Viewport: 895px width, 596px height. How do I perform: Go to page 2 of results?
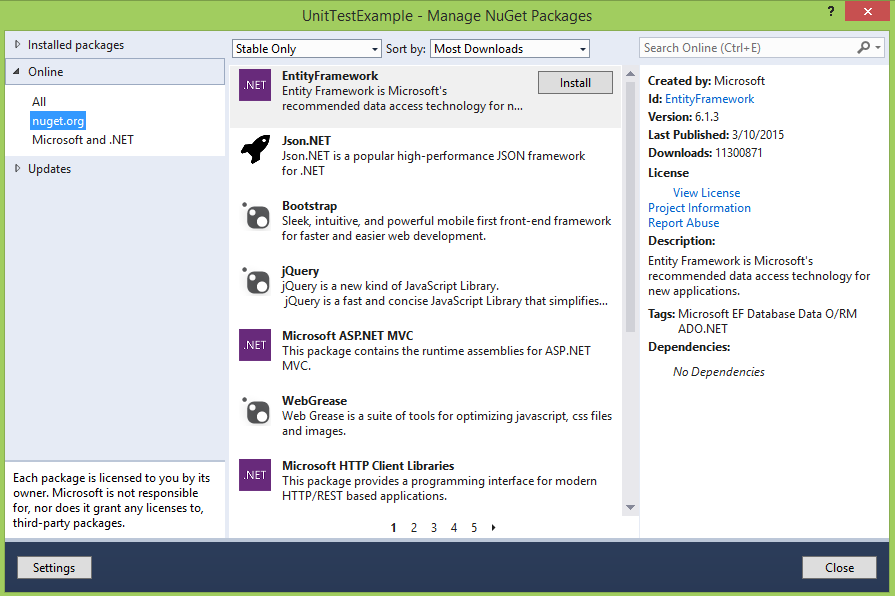(414, 527)
